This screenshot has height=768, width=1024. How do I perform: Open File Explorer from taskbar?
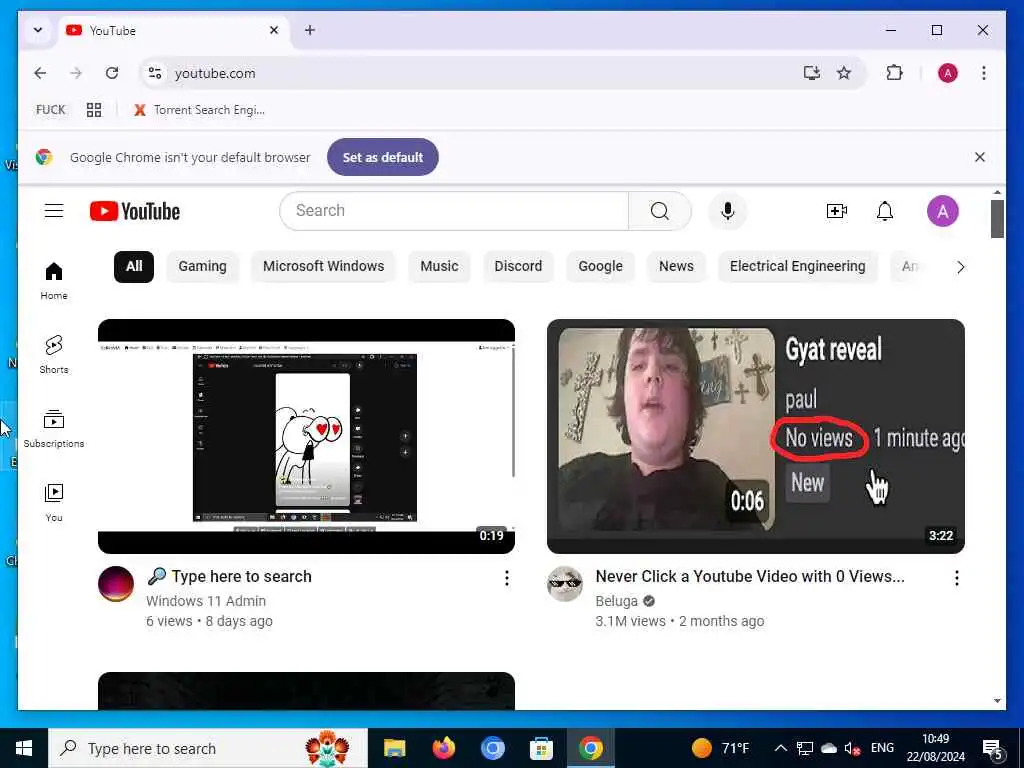coord(394,748)
